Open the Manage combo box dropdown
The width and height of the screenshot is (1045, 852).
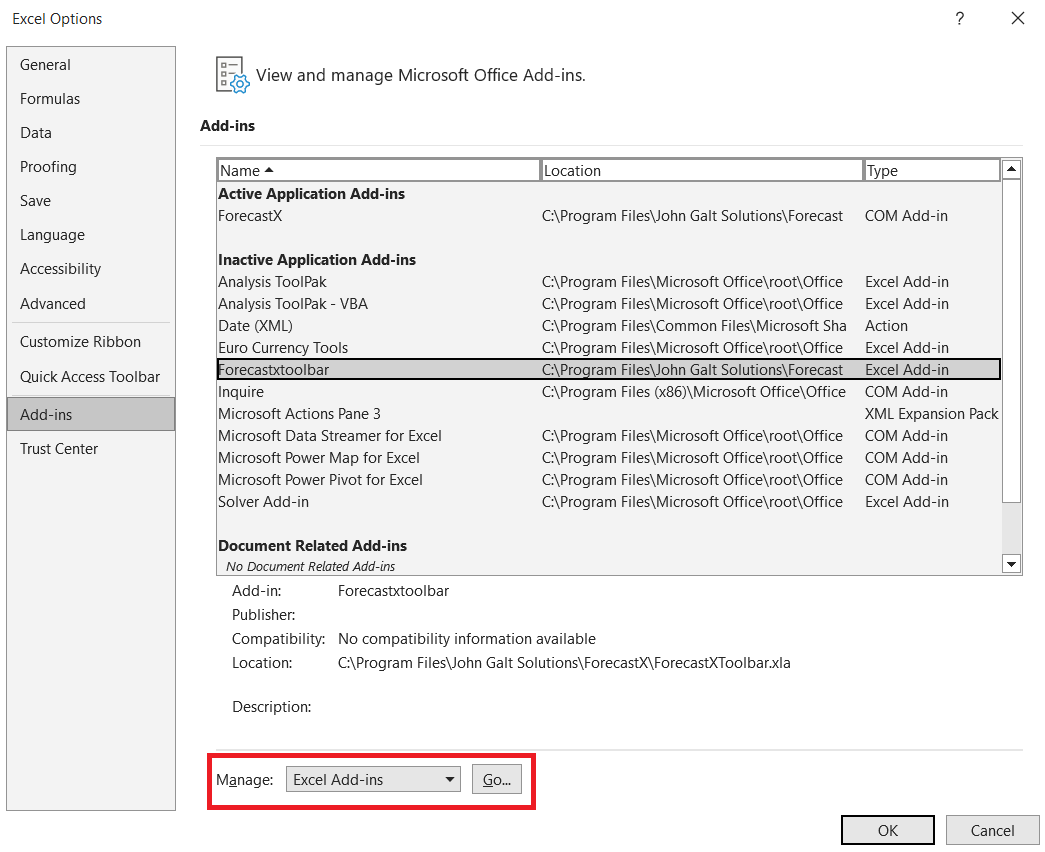pos(448,779)
